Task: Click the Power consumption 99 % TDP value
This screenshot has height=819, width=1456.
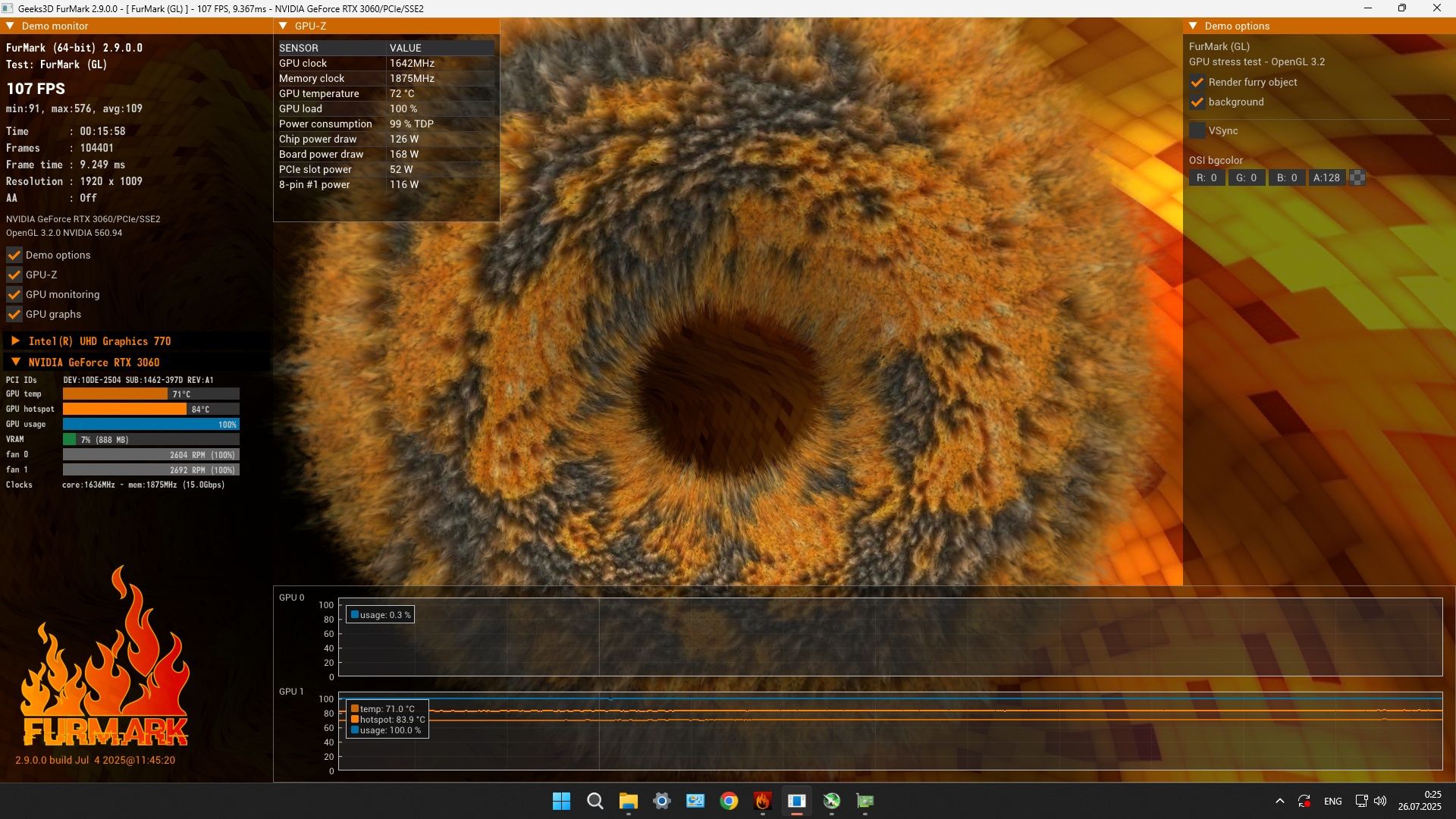Action: pyautogui.click(x=412, y=124)
